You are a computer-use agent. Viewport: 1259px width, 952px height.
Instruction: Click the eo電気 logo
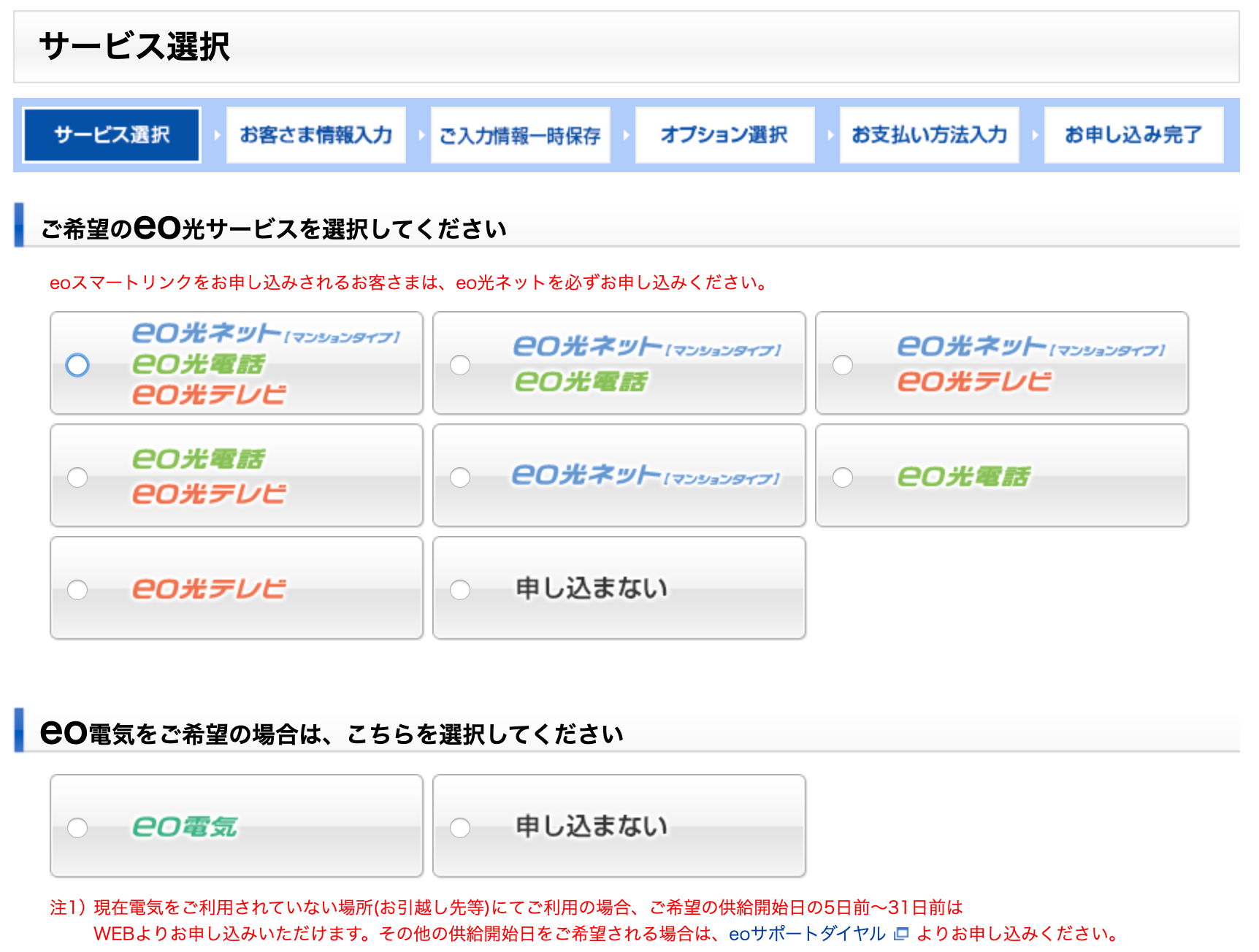(185, 826)
